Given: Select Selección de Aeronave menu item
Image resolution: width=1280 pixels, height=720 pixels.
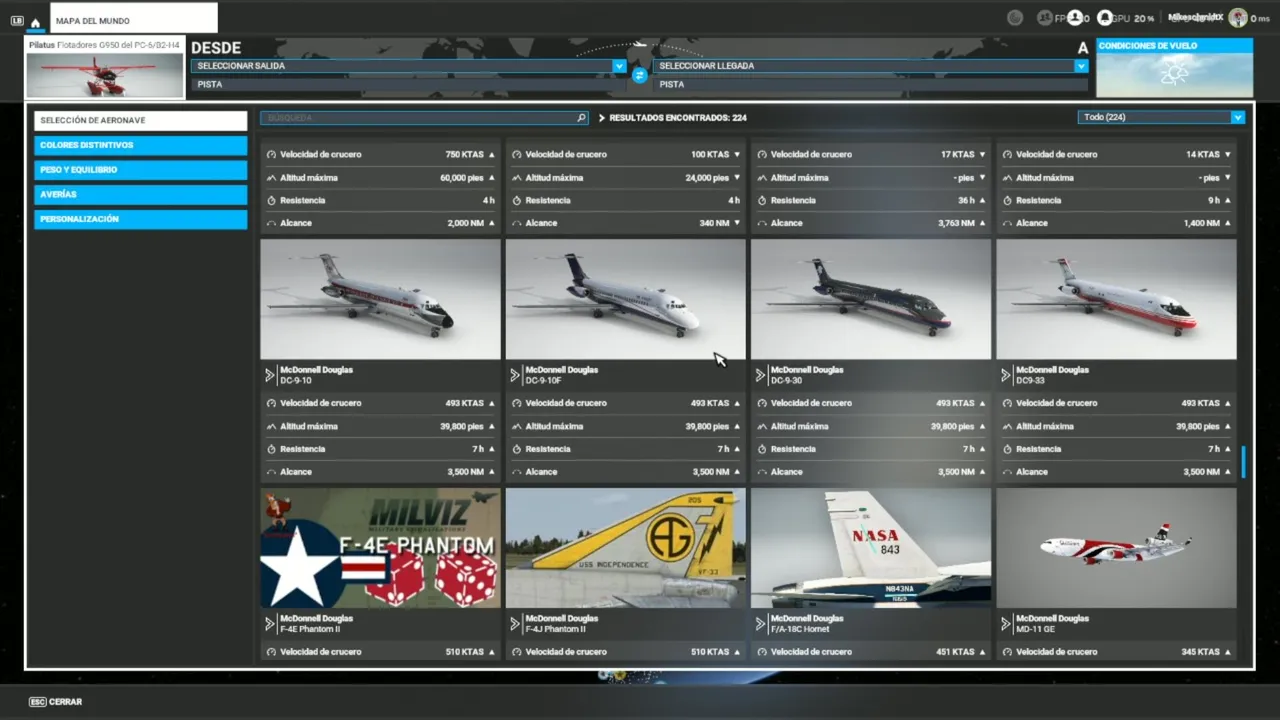Looking at the screenshot, I should pyautogui.click(x=140, y=120).
